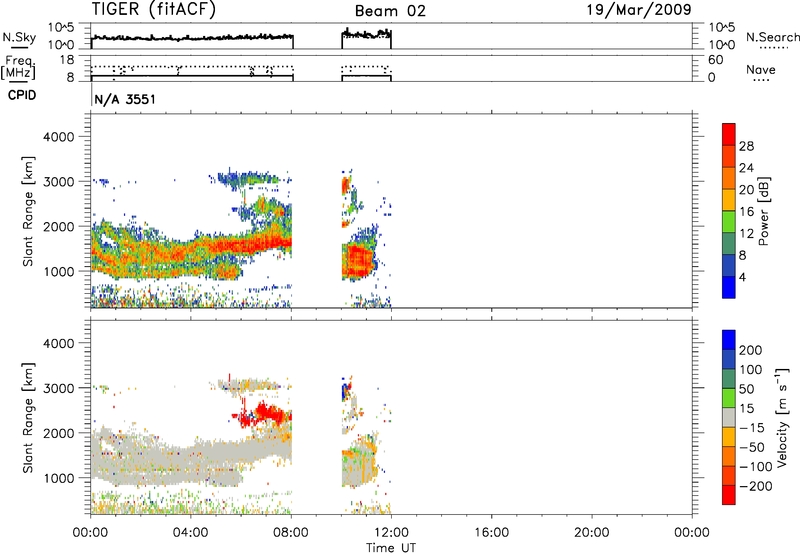Click the blue bottom of Power colorbar
The image size is (800, 554).
729,287
